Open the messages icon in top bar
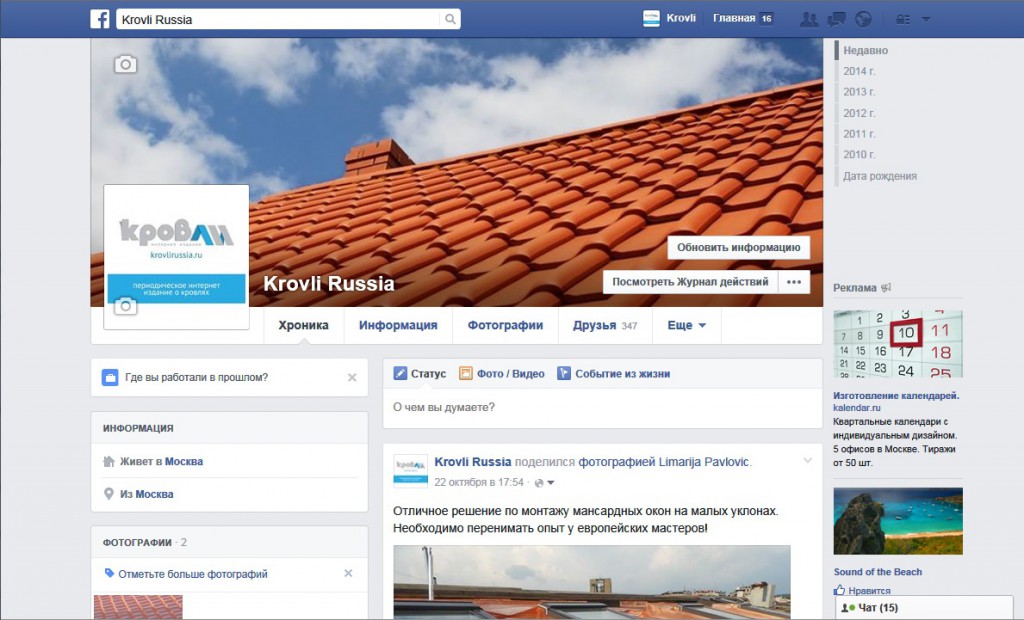This screenshot has height=620, width=1024. click(837, 19)
